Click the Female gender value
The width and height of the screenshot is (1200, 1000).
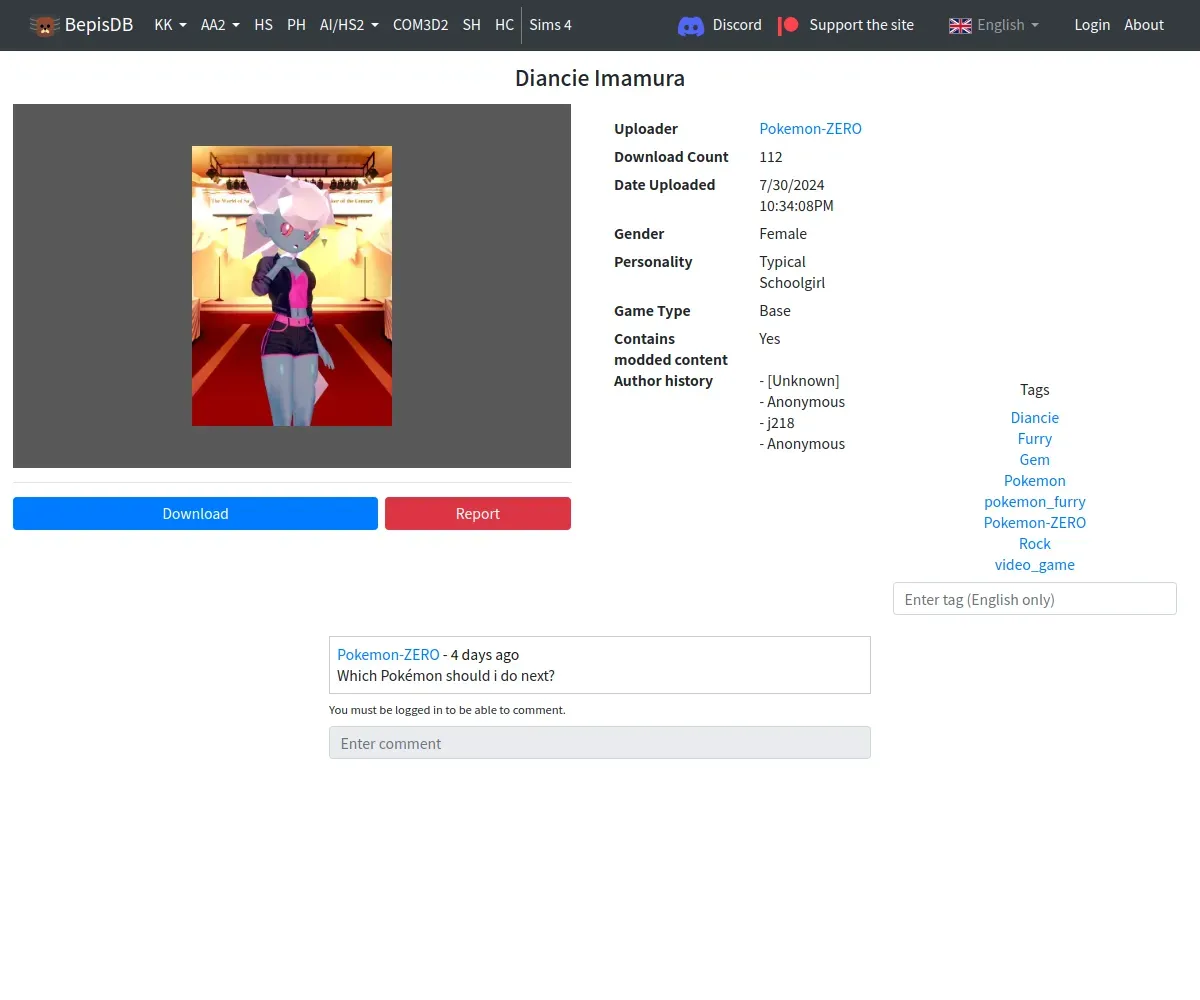(783, 233)
